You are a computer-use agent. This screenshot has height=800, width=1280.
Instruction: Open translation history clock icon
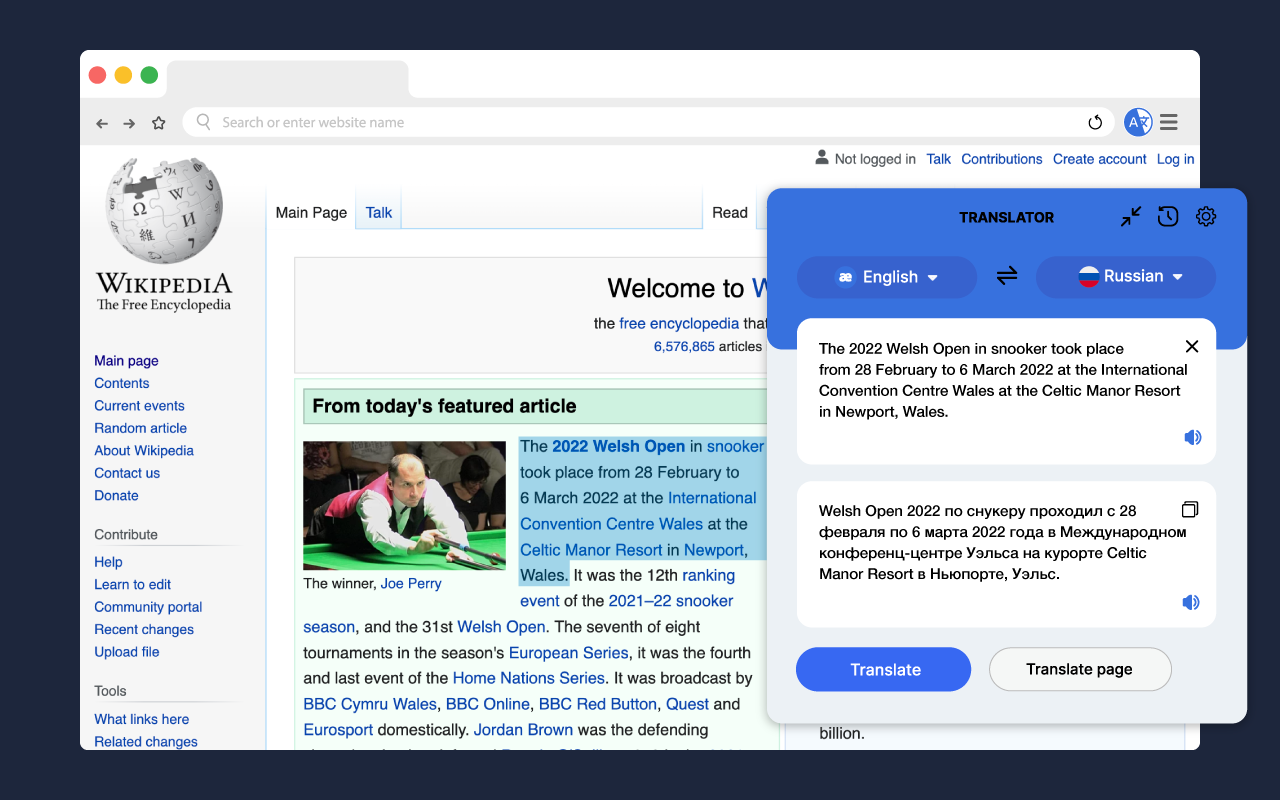pyautogui.click(x=1168, y=217)
